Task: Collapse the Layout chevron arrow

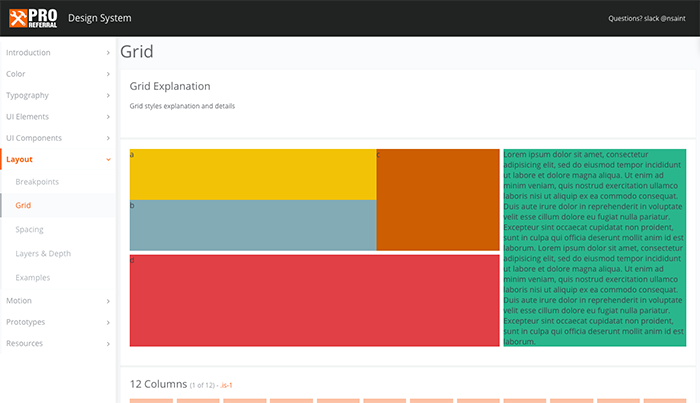Action: (108, 160)
